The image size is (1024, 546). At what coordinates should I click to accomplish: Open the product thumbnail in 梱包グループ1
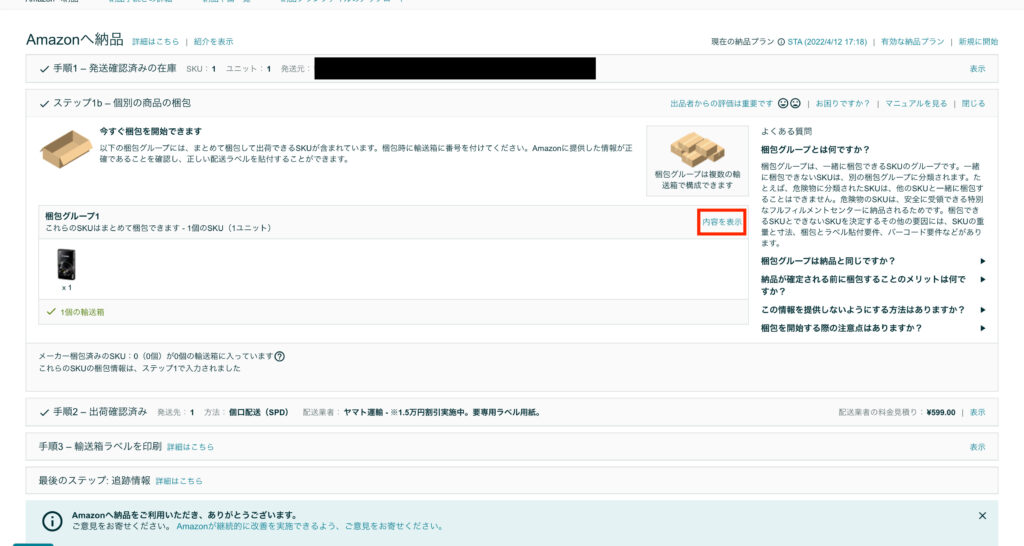tap(66, 265)
